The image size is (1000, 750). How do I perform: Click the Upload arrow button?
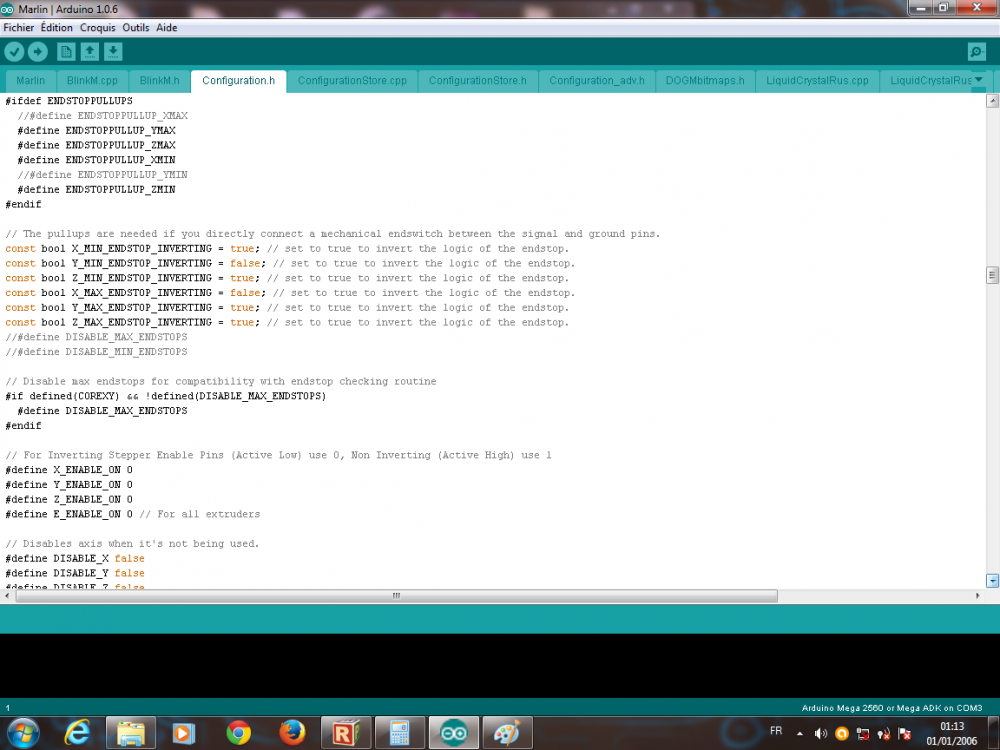click(x=38, y=52)
